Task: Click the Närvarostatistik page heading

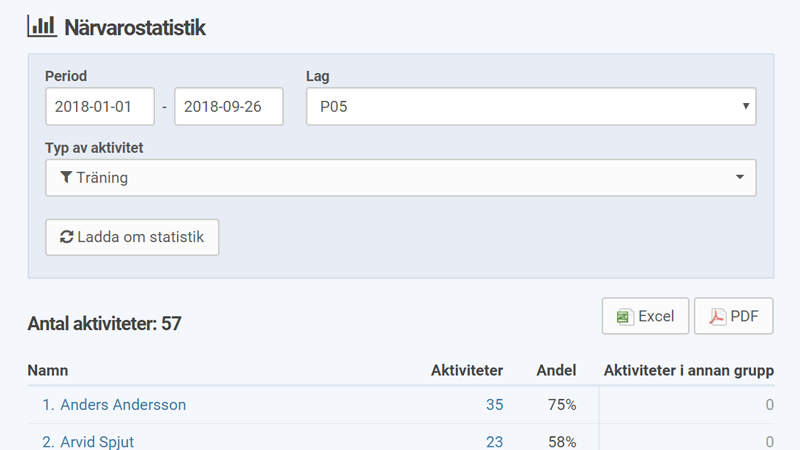Action: click(x=135, y=28)
